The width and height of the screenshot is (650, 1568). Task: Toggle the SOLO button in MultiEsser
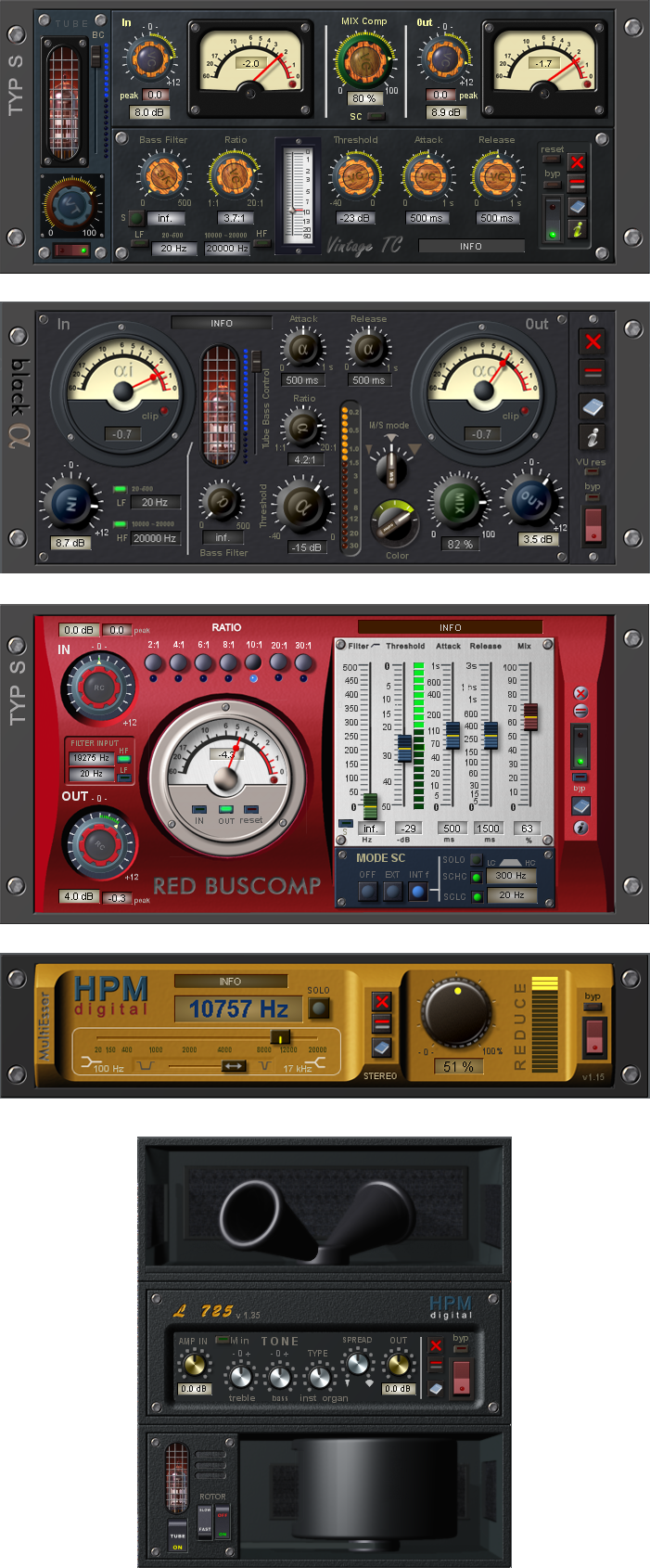coord(318,1008)
